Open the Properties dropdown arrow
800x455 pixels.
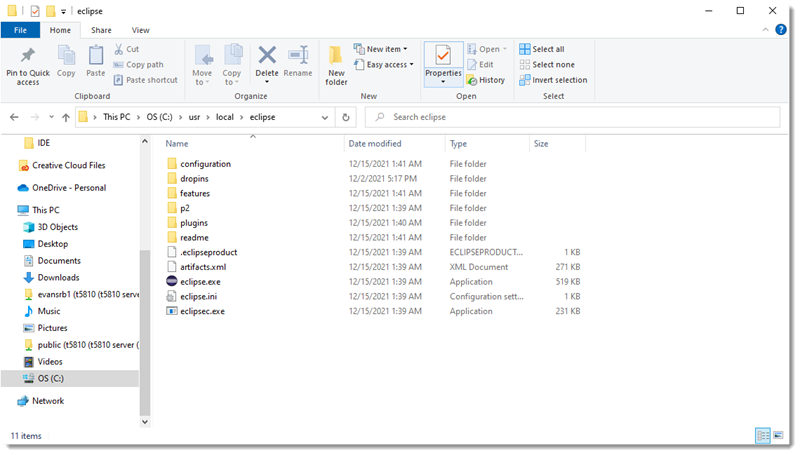(443, 82)
